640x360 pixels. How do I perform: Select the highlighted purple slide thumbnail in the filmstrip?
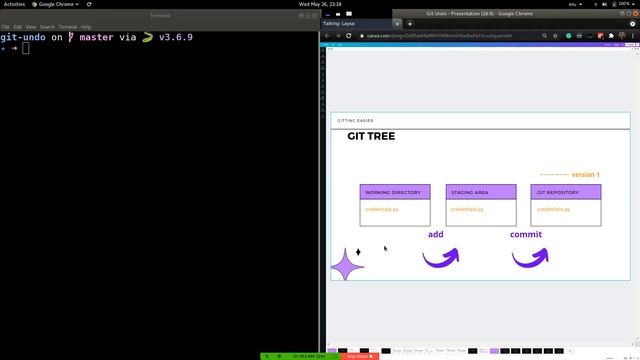click(494, 351)
